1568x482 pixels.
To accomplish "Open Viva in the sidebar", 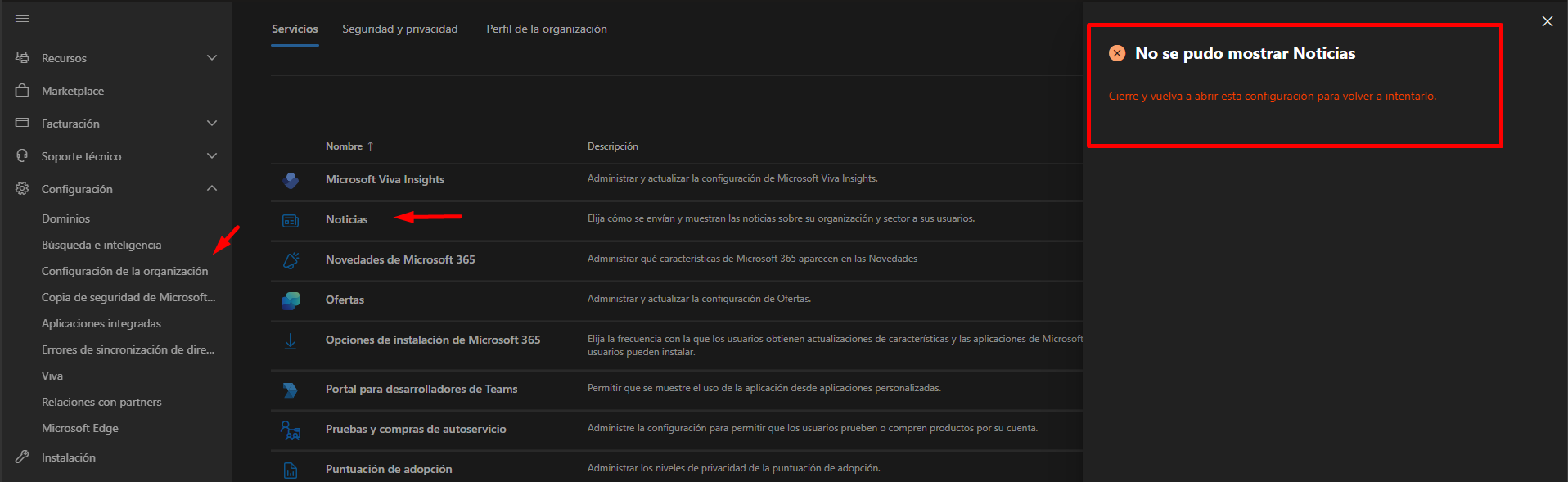I will (52, 376).
